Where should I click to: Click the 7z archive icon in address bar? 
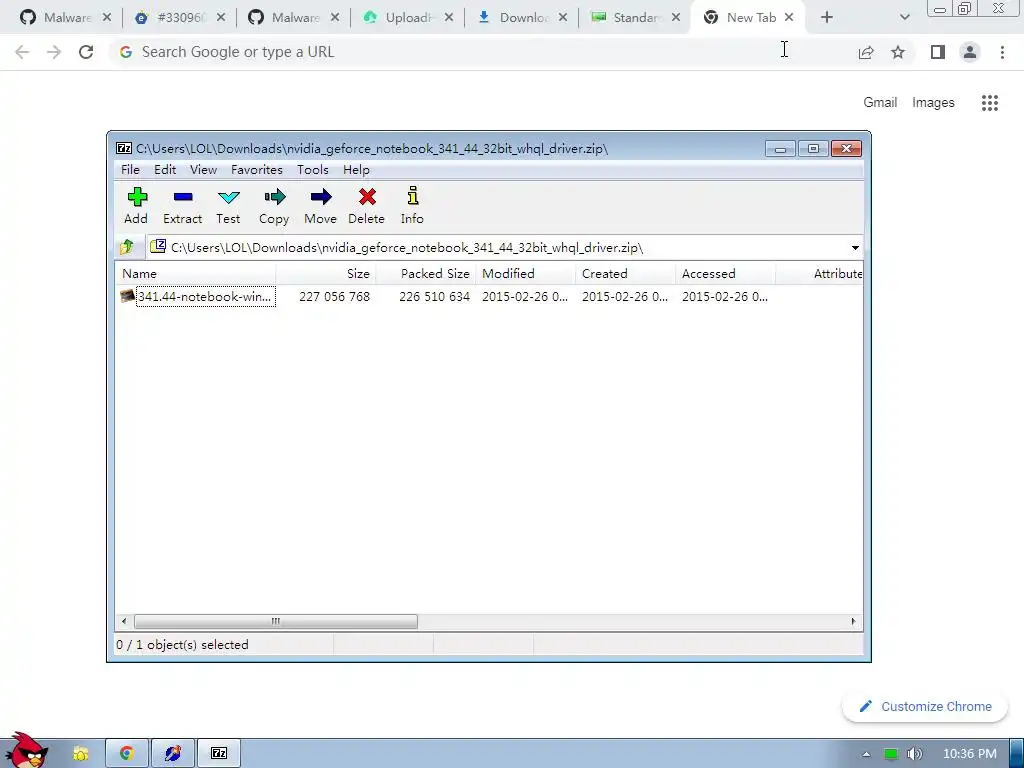(158, 246)
